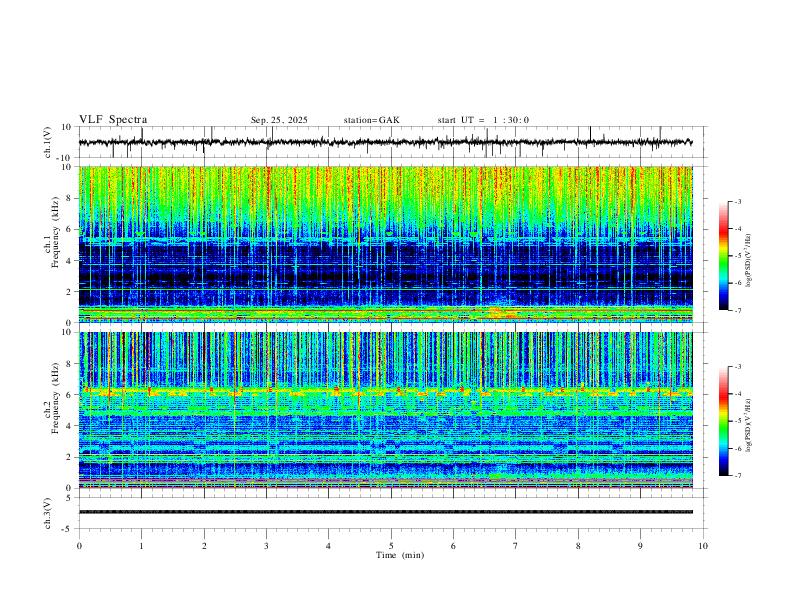
Task: Click the "ch.1(V)" axis label
Action: (x=48, y=142)
